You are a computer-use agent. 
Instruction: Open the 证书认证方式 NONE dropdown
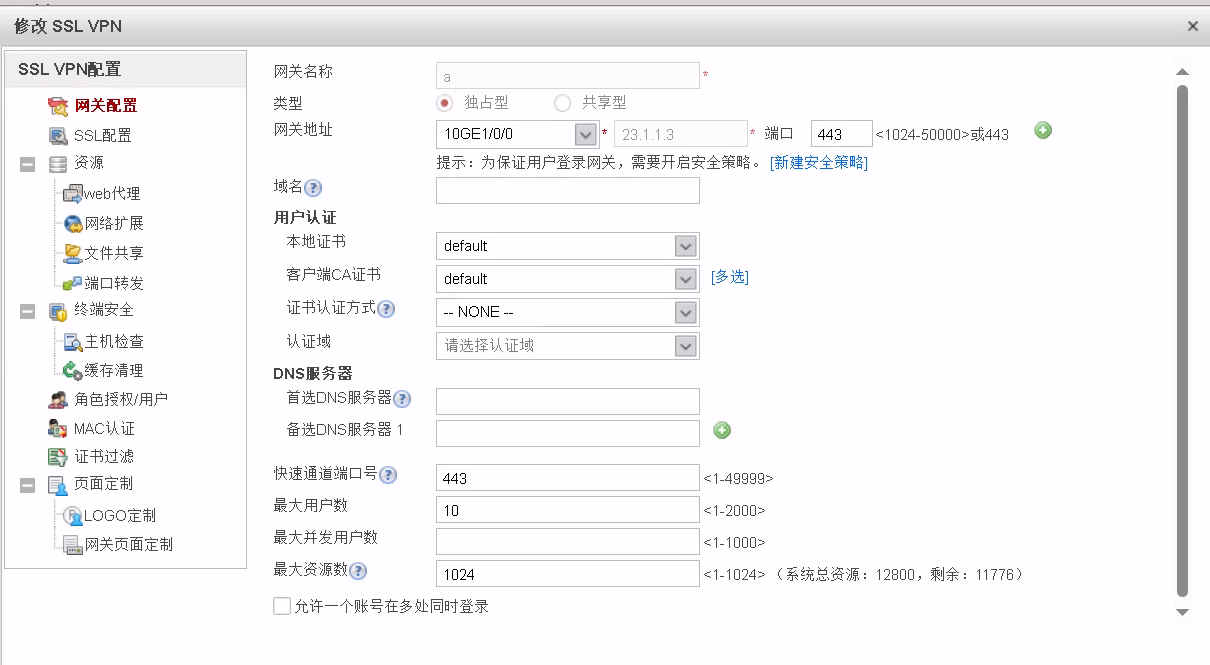pyautogui.click(x=685, y=313)
